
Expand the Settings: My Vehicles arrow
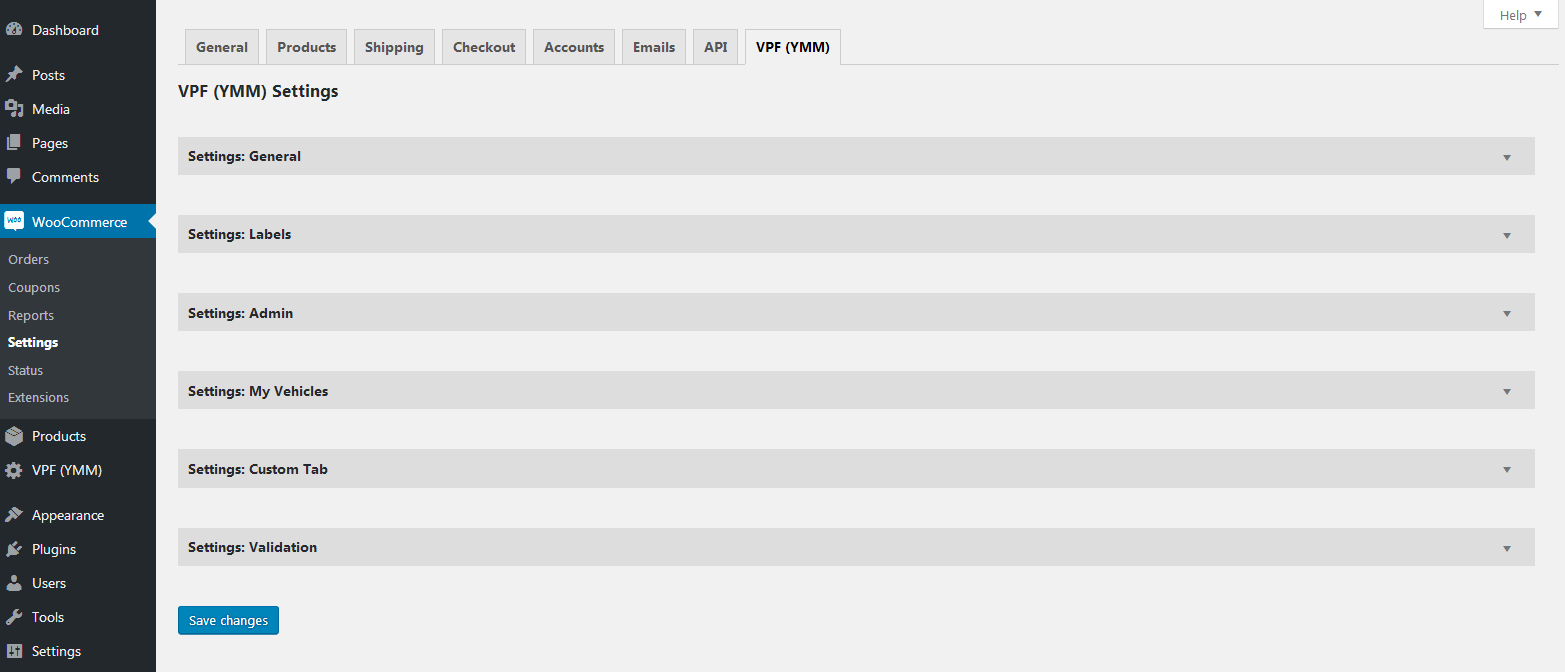1507,391
